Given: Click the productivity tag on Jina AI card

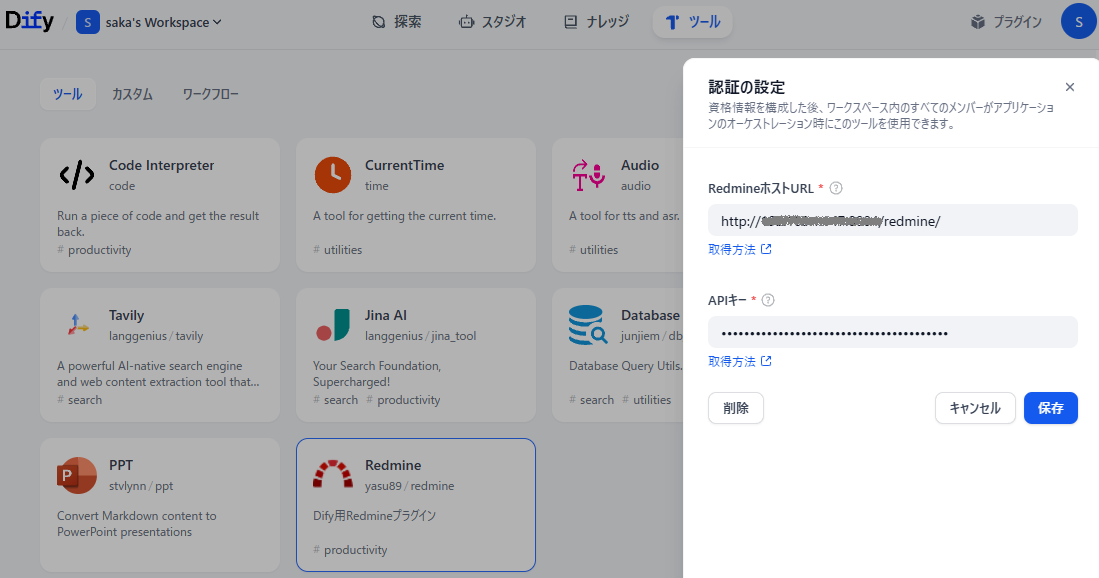Looking at the screenshot, I should point(404,400).
